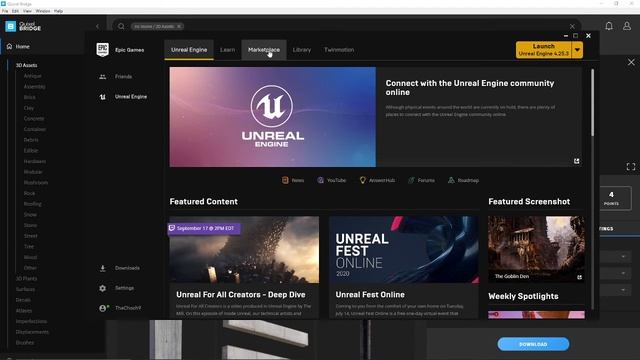Open the Forums link label
The image size is (640, 360).
pyautogui.click(x=426, y=180)
